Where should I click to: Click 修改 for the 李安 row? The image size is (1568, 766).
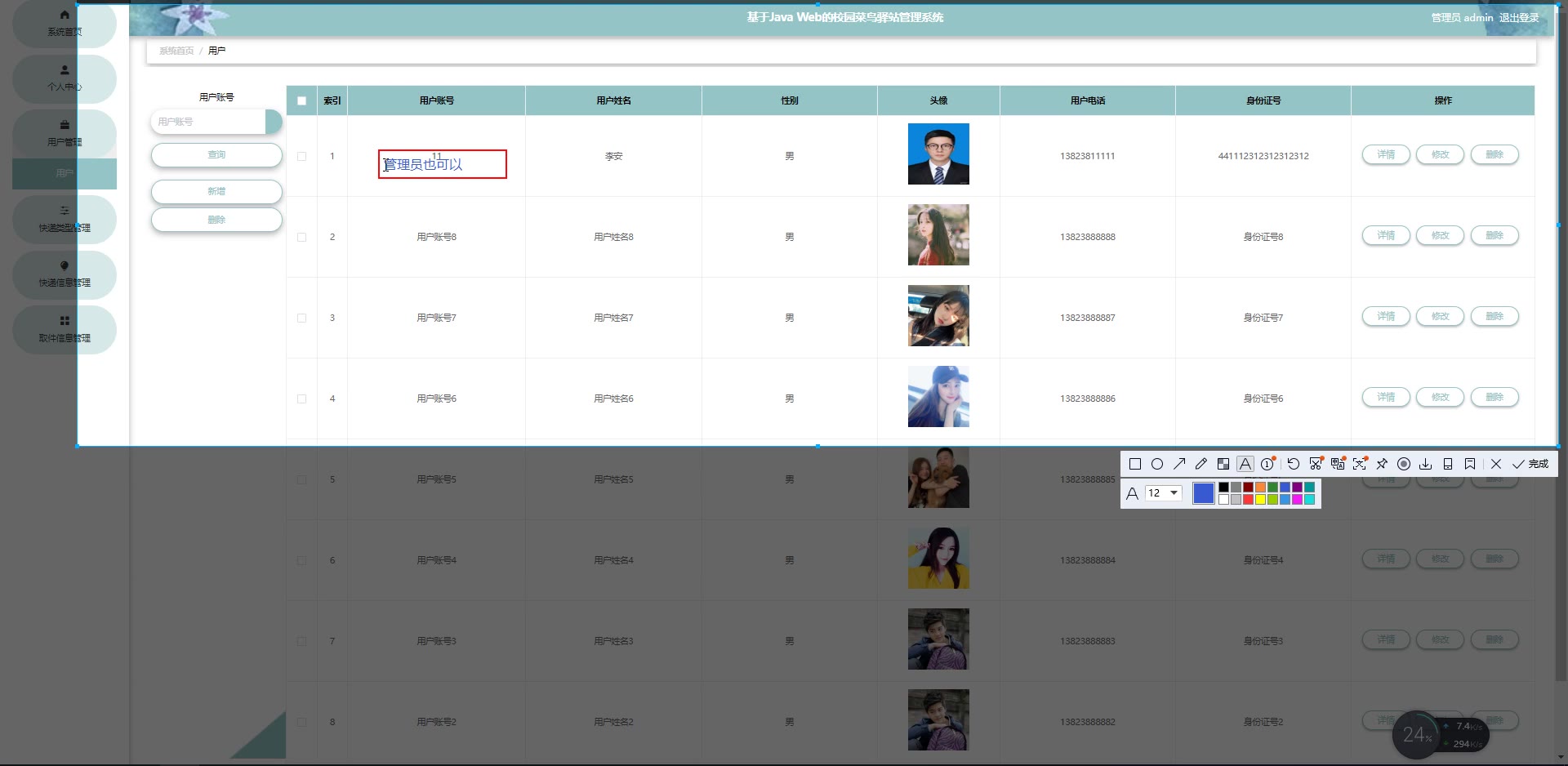(x=1440, y=154)
